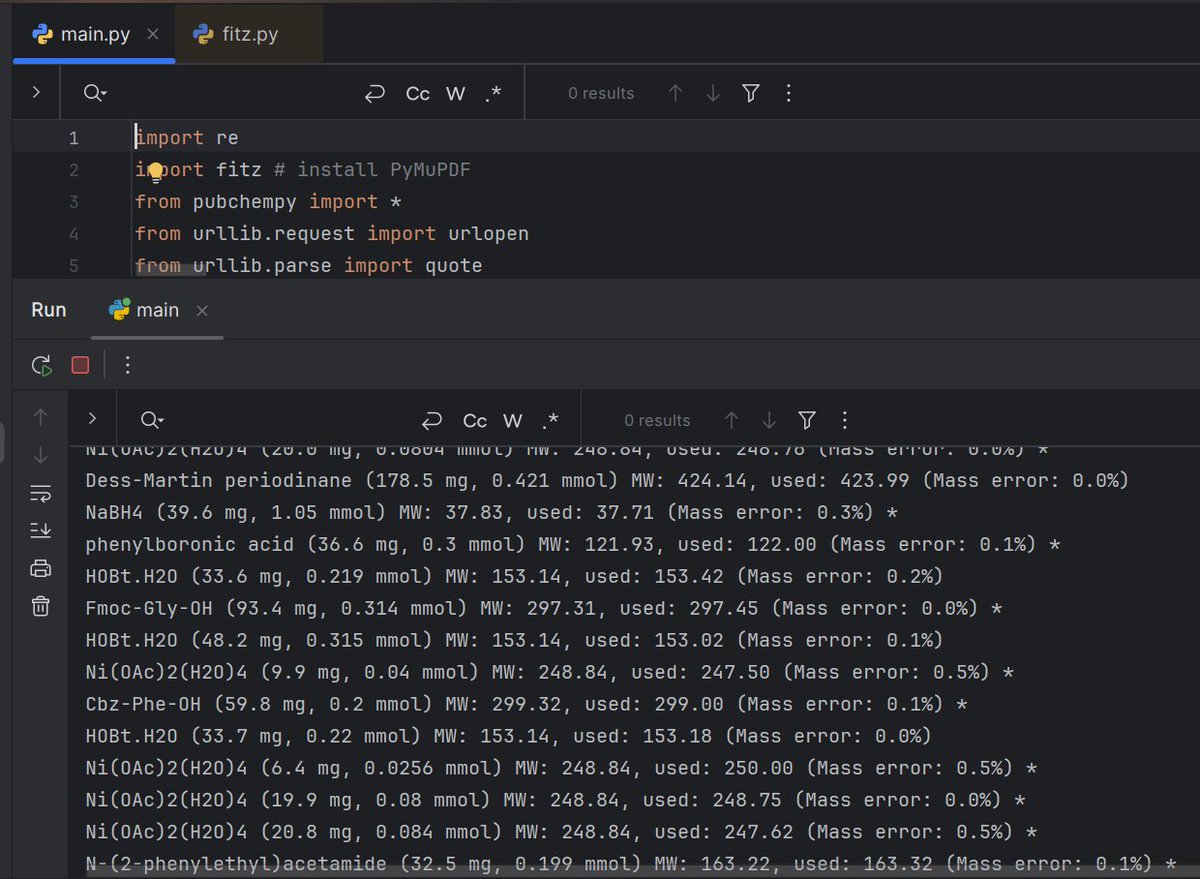Click the lightbulb quick-fix icon on line 2
The width and height of the screenshot is (1200, 879).
point(156,171)
